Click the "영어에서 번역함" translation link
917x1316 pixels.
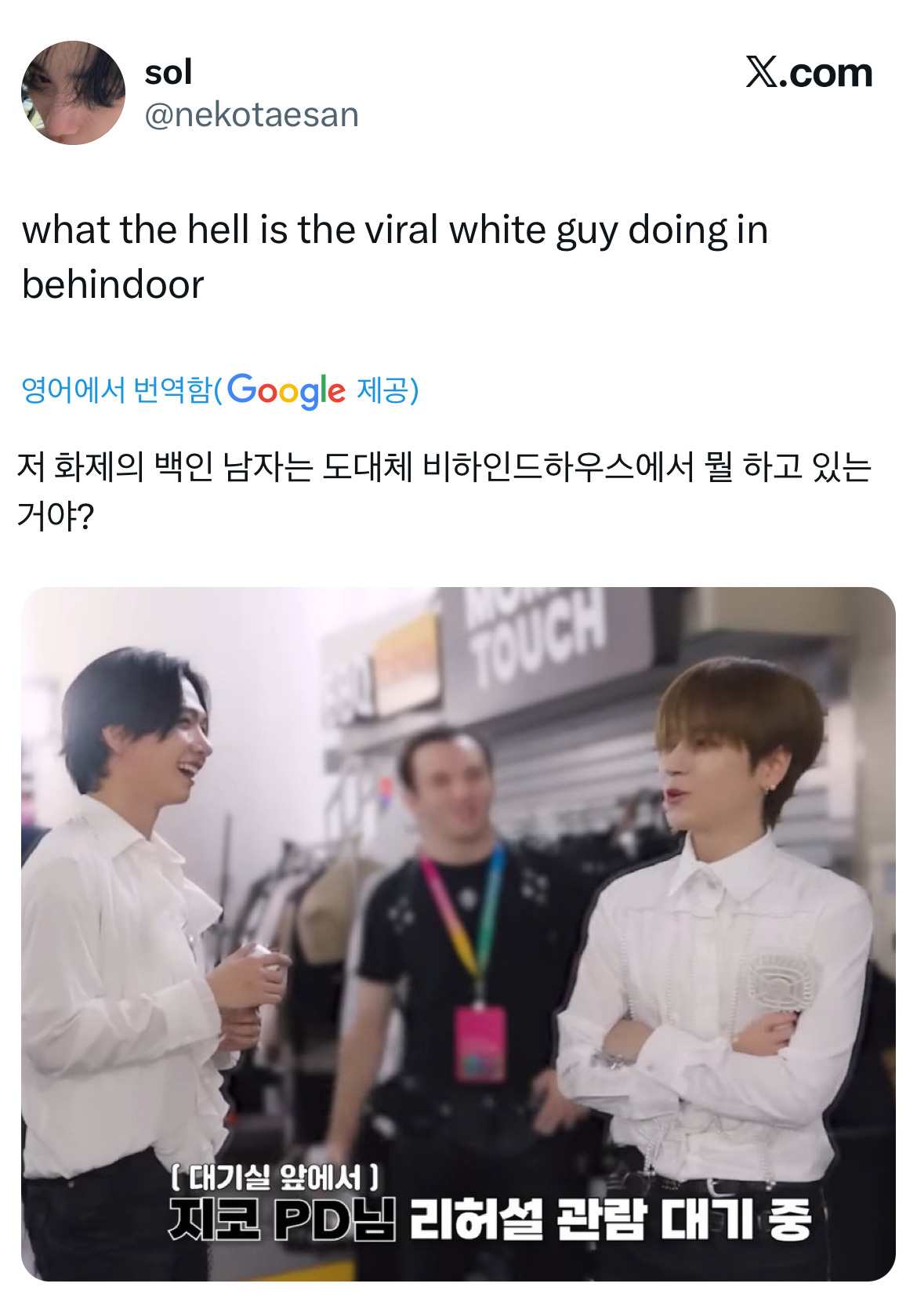[x=117, y=390]
